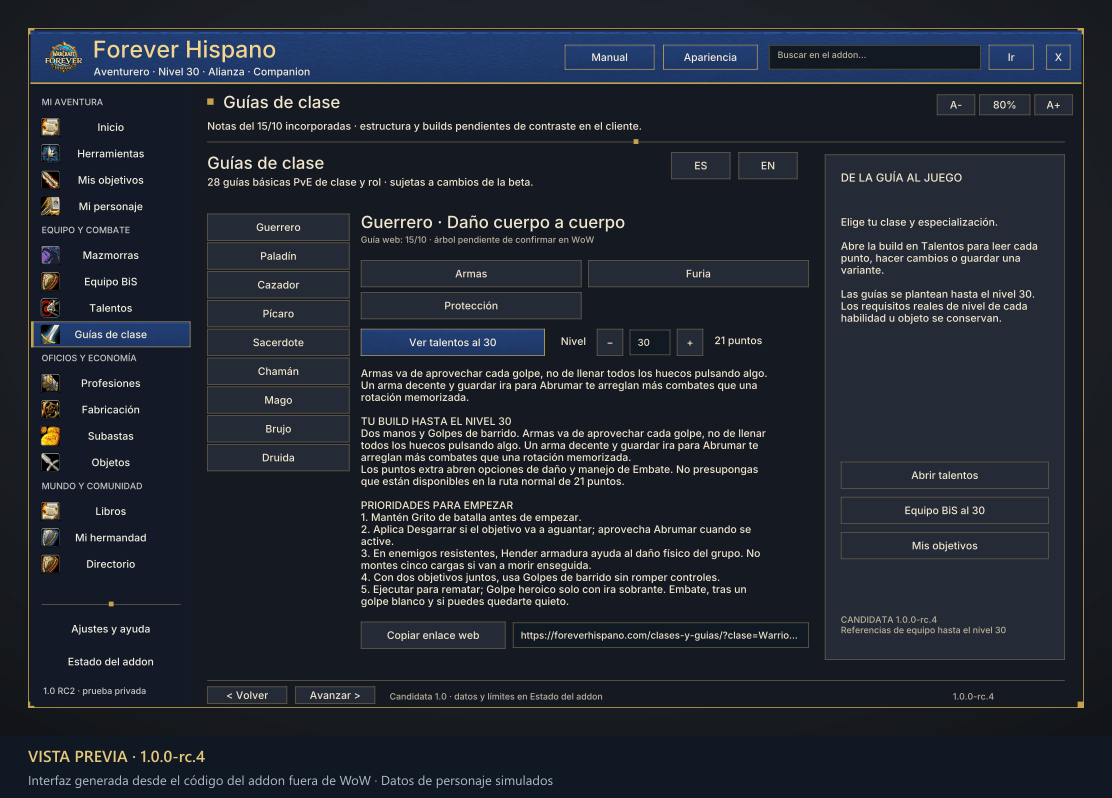This screenshot has width=1112, height=798.
Task: Select the Furia specialization
Action: click(698, 274)
